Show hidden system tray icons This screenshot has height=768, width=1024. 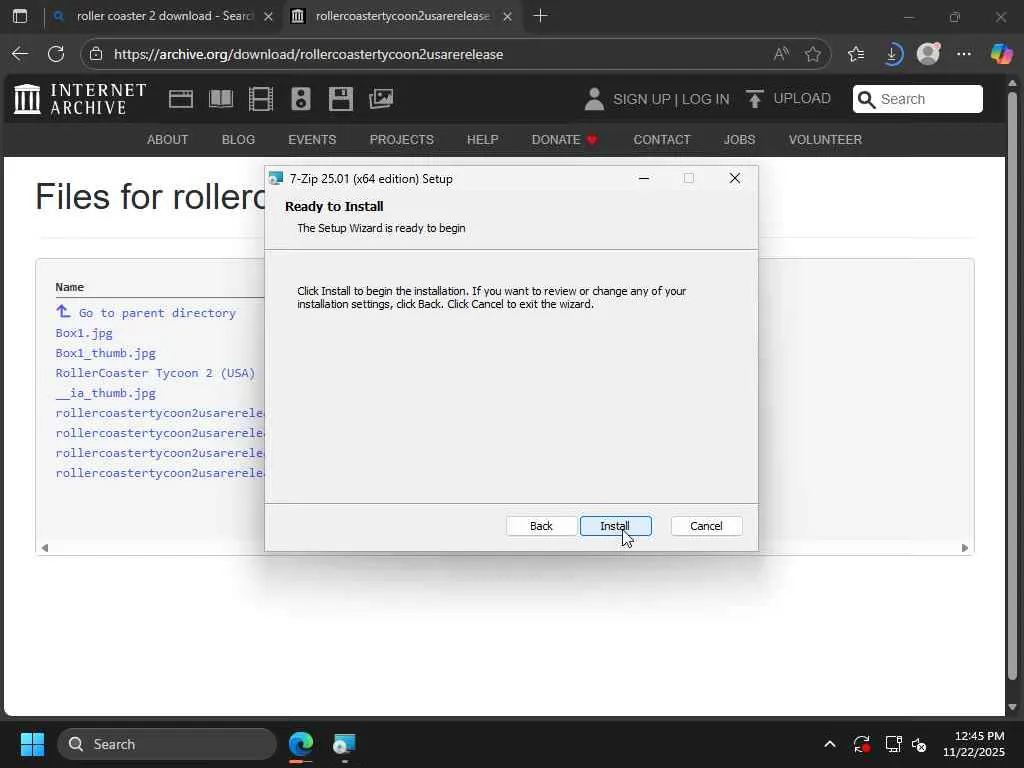tap(829, 744)
